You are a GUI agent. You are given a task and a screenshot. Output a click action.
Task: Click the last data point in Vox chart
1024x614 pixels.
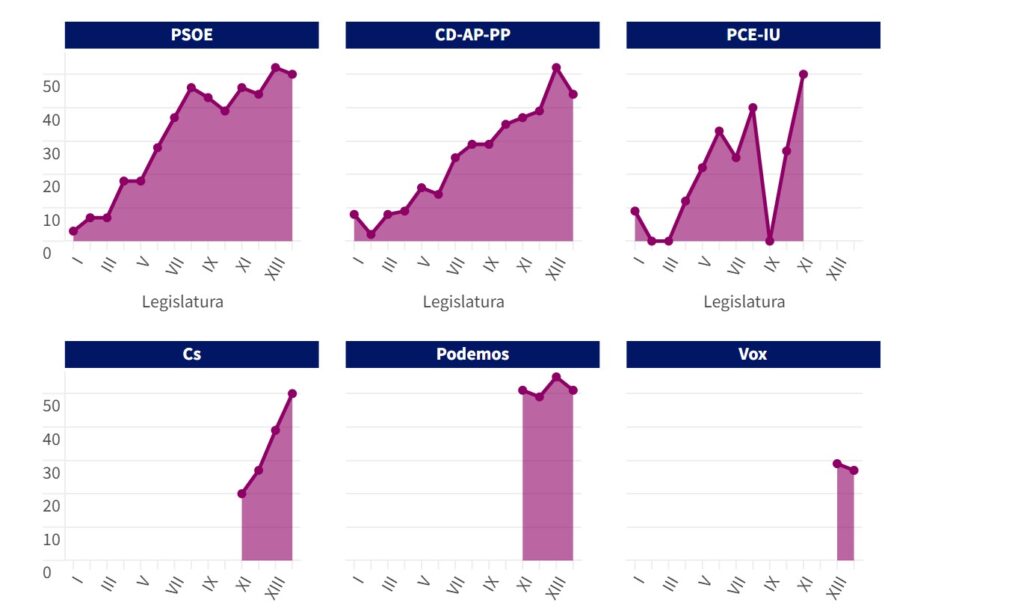tap(854, 470)
